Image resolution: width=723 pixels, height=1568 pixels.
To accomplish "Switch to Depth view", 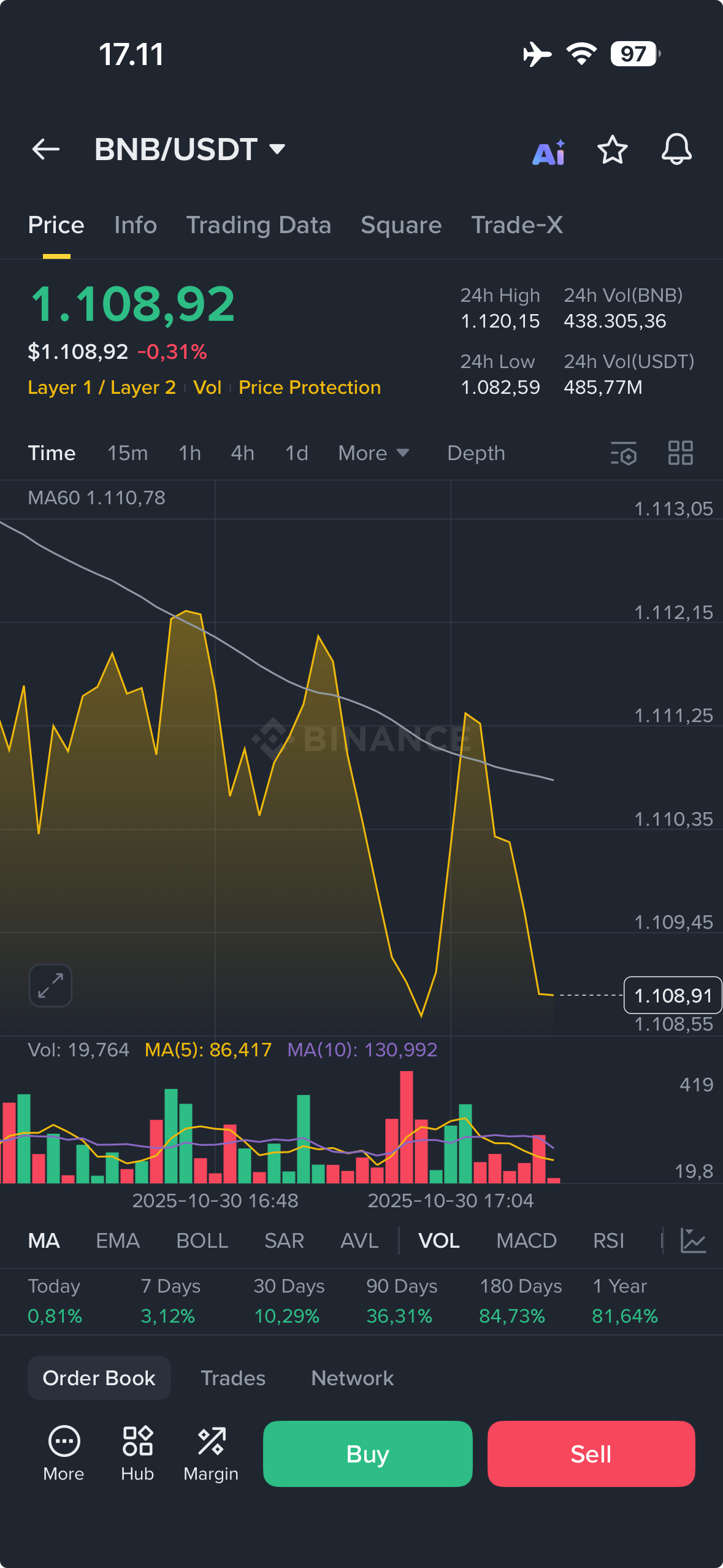I will pyautogui.click(x=476, y=453).
